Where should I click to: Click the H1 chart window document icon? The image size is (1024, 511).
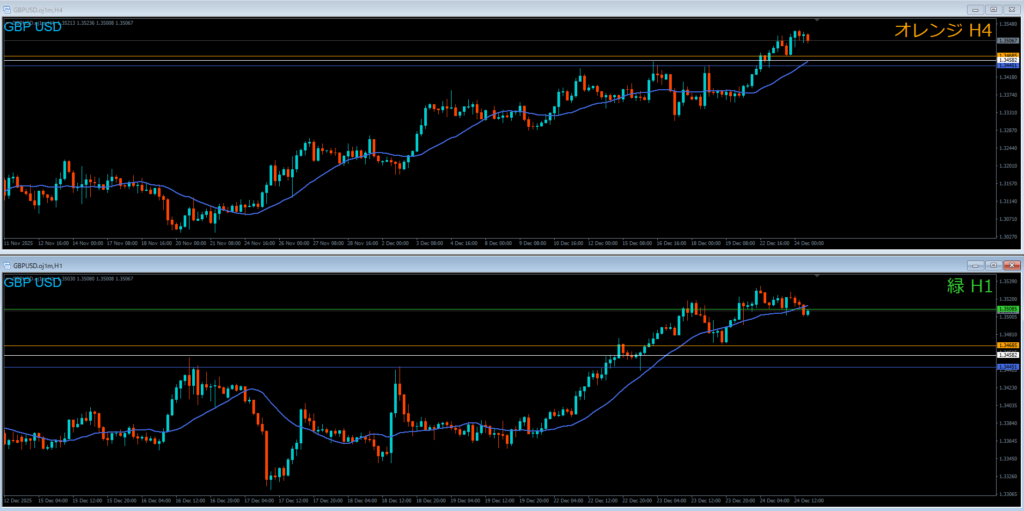7,266
